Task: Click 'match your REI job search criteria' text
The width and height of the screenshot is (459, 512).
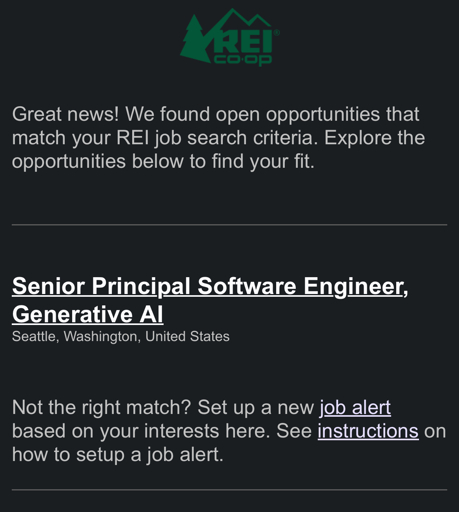Action: click(x=165, y=138)
